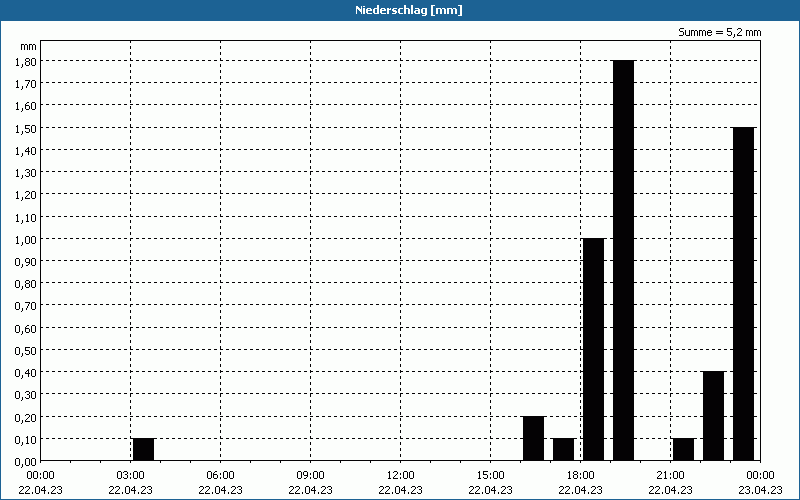Select the 0,60 y-axis value
Screen dimensions: 800x500
coord(26,329)
